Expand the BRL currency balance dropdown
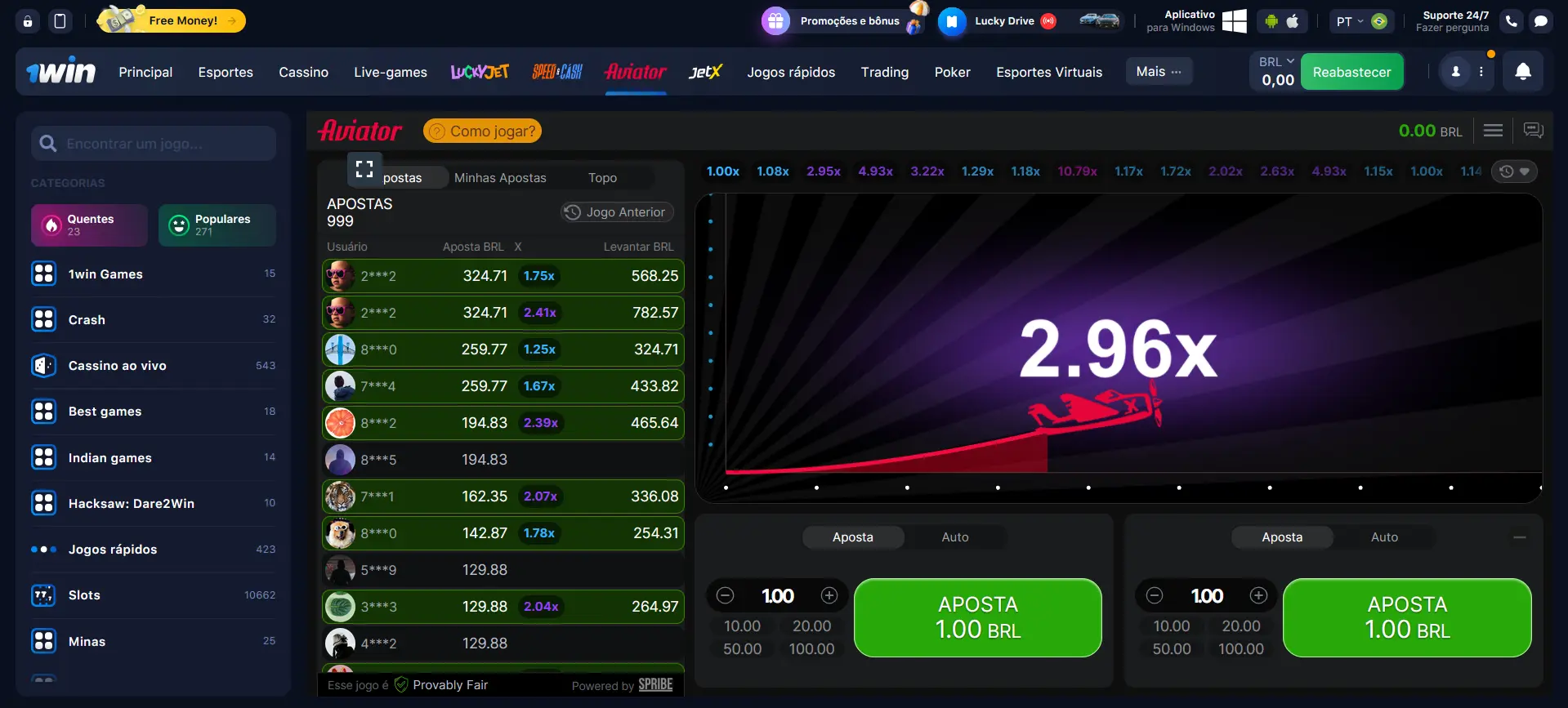The width and height of the screenshot is (1568, 708). pyautogui.click(x=1276, y=62)
